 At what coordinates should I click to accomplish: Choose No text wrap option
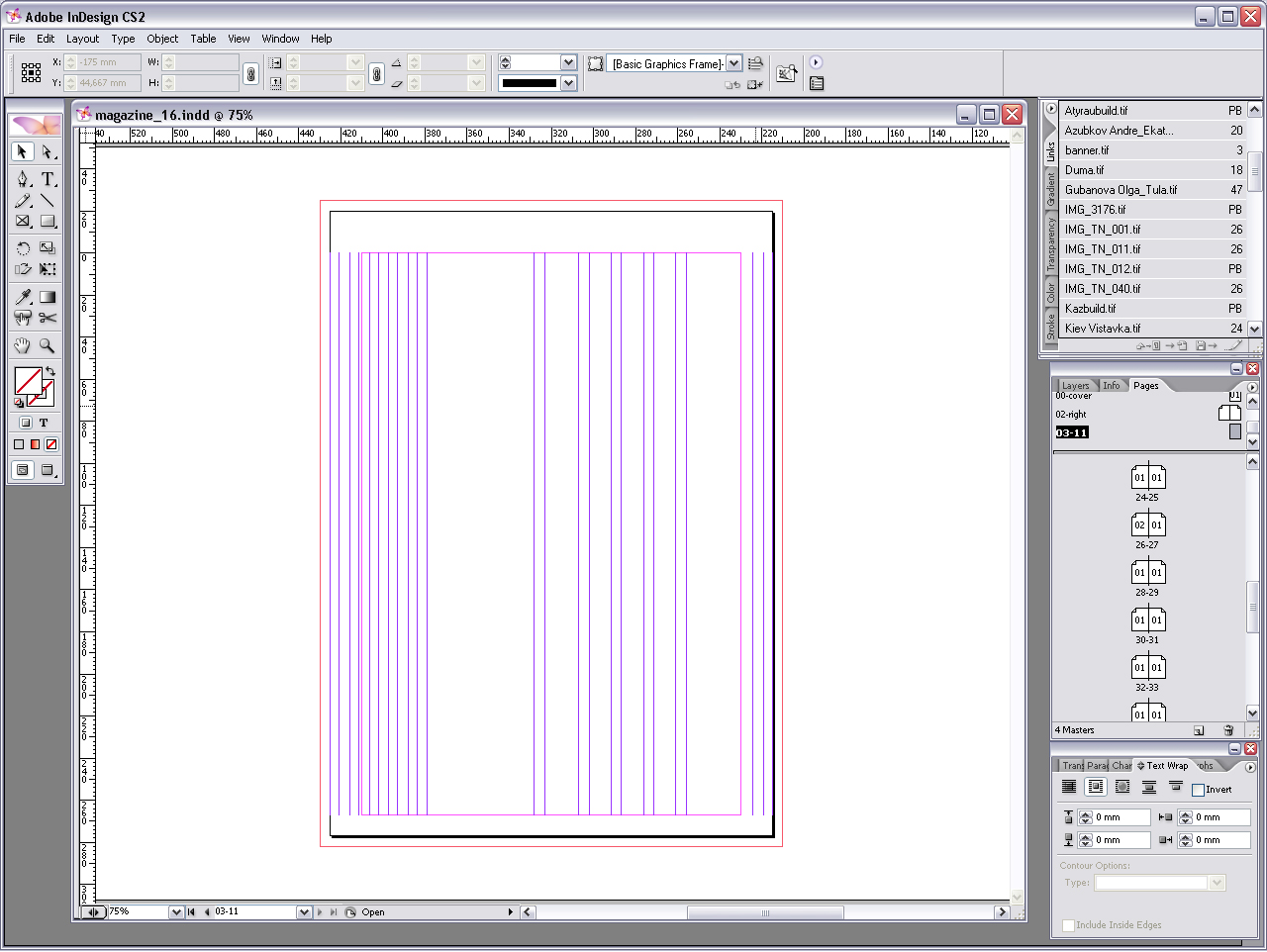1069,787
